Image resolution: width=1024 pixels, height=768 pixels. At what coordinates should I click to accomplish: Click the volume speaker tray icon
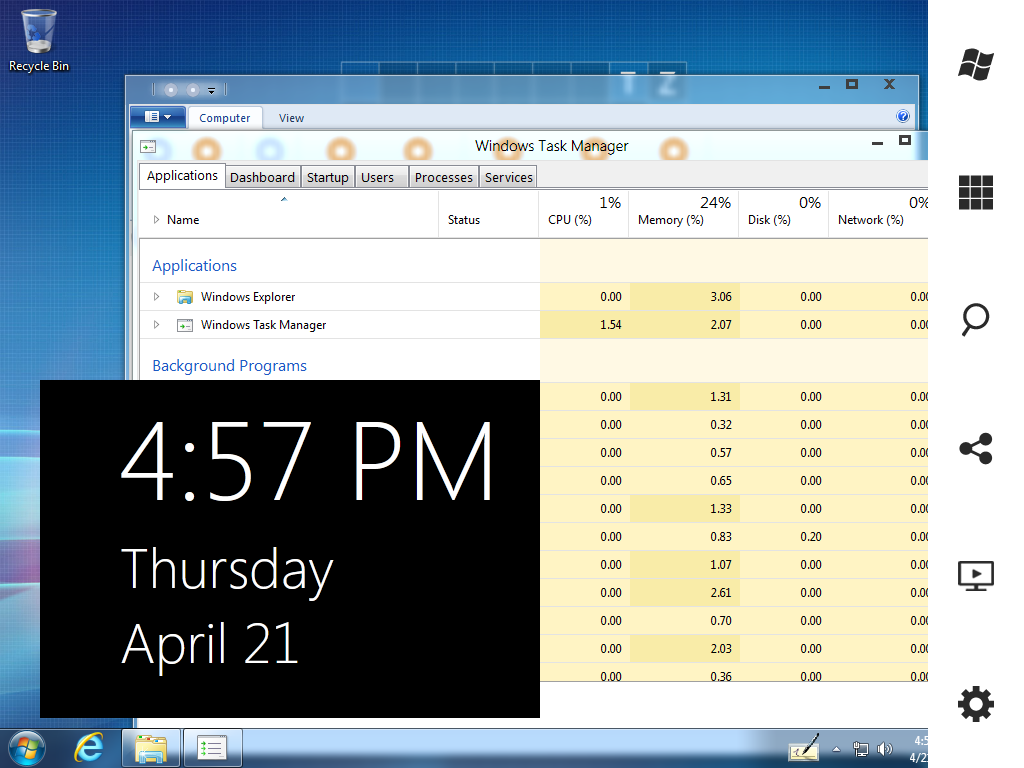click(884, 748)
